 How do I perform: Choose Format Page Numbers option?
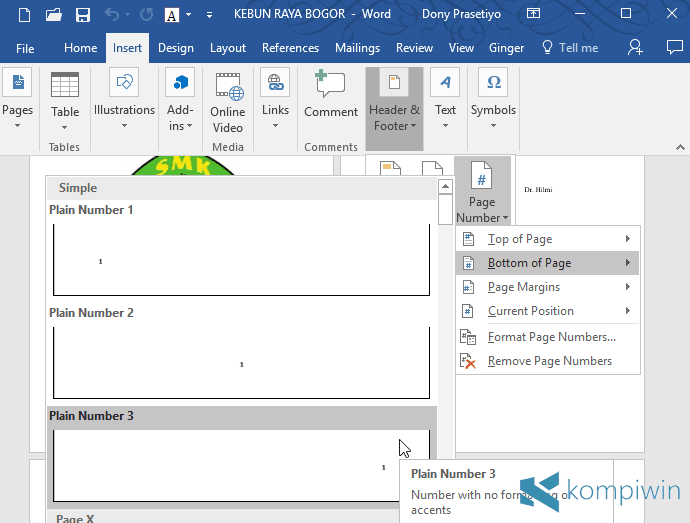tap(547, 337)
